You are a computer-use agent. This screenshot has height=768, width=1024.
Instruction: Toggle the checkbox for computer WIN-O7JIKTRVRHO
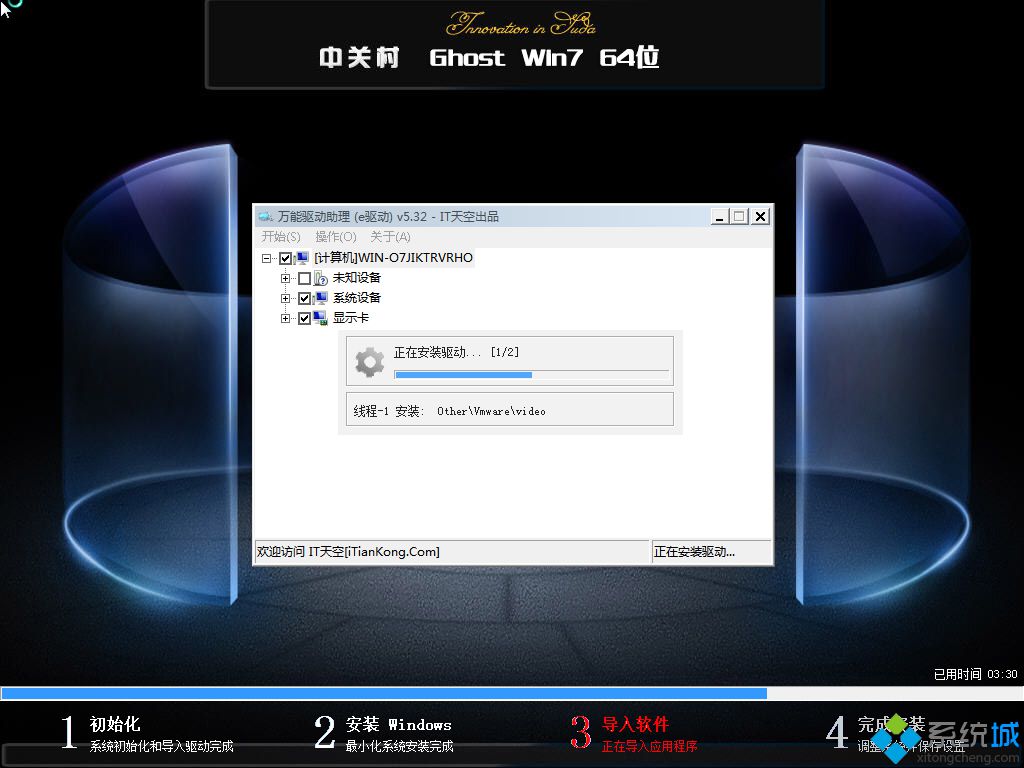pos(285,259)
